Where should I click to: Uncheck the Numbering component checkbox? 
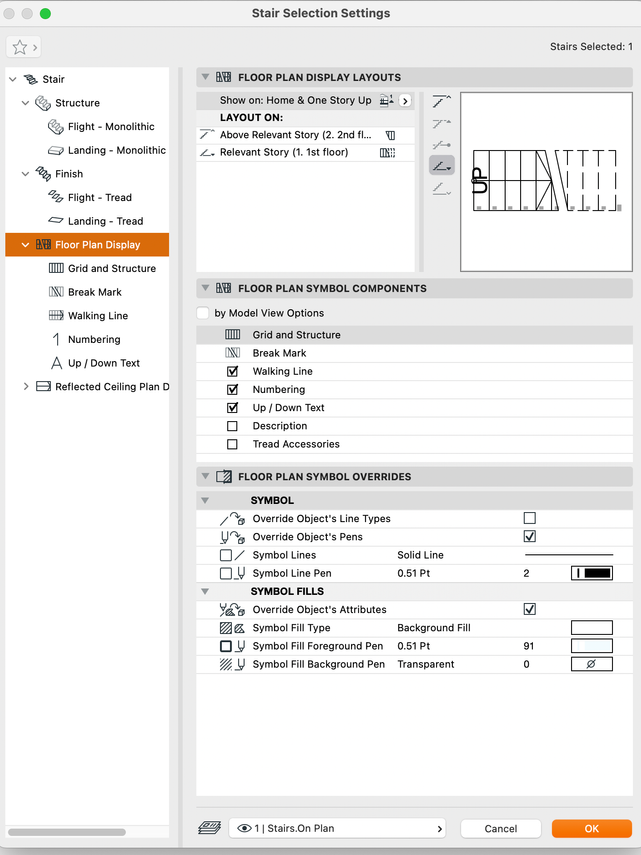(x=232, y=389)
